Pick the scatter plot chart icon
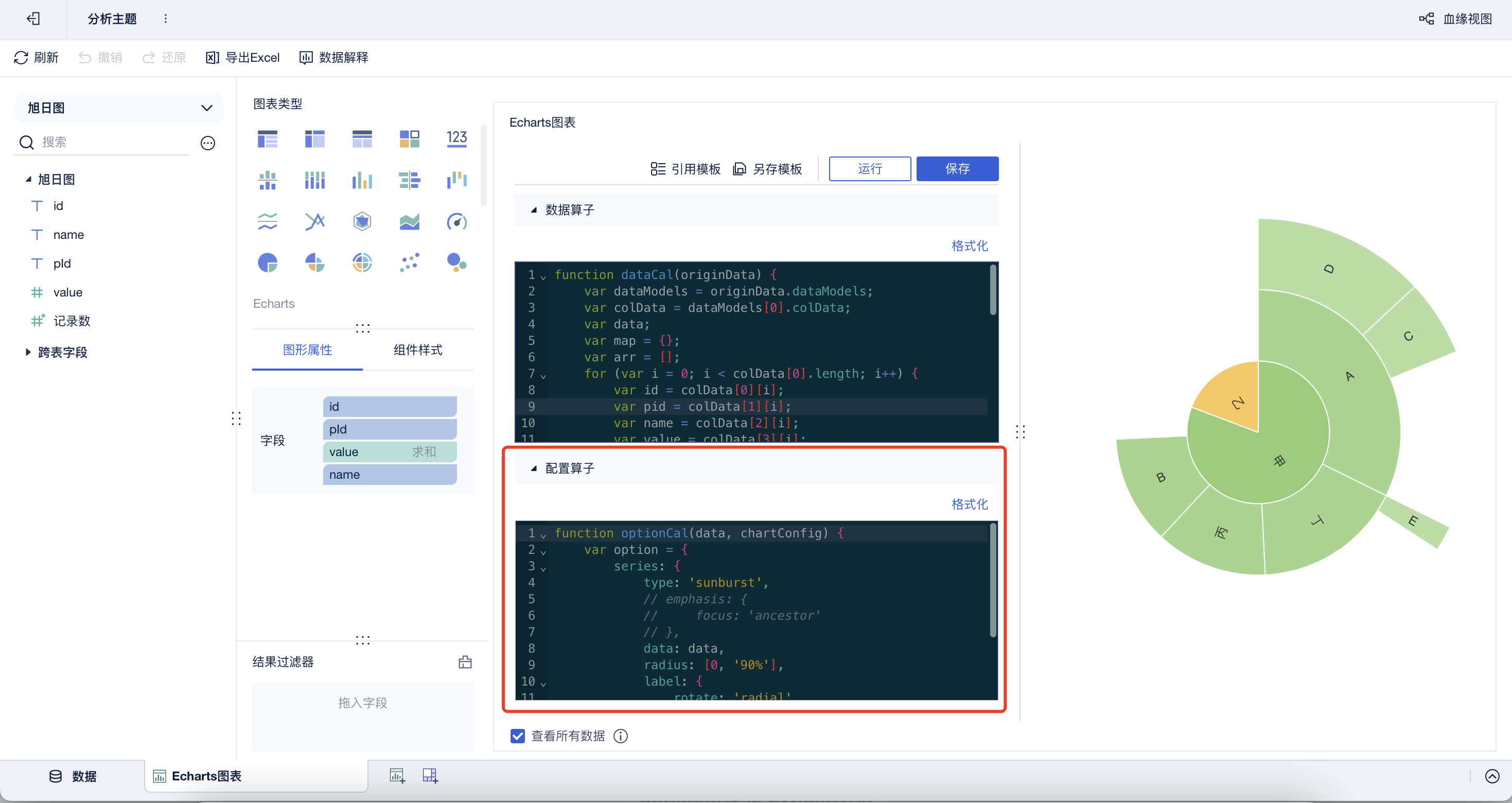This screenshot has width=1512, height=803. 409,263
